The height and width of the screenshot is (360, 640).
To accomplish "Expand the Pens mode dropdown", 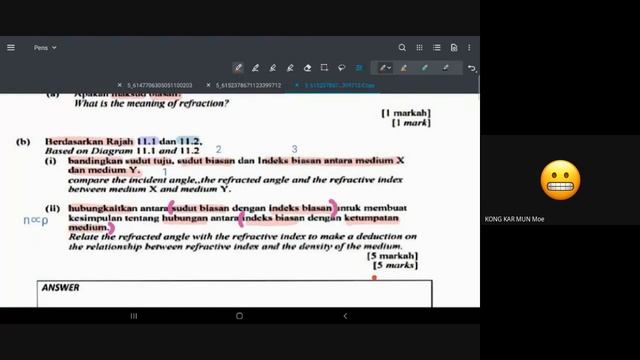I will (x=45, y=48).
